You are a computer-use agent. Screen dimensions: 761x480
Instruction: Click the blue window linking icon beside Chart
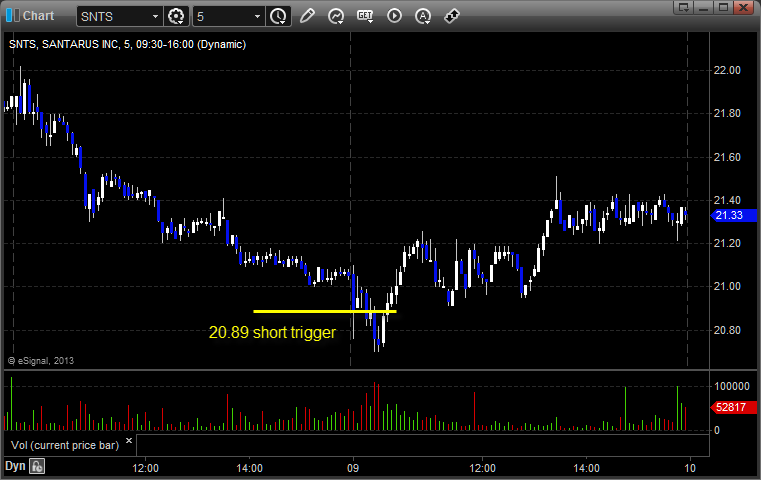click(x=12, y=15)
